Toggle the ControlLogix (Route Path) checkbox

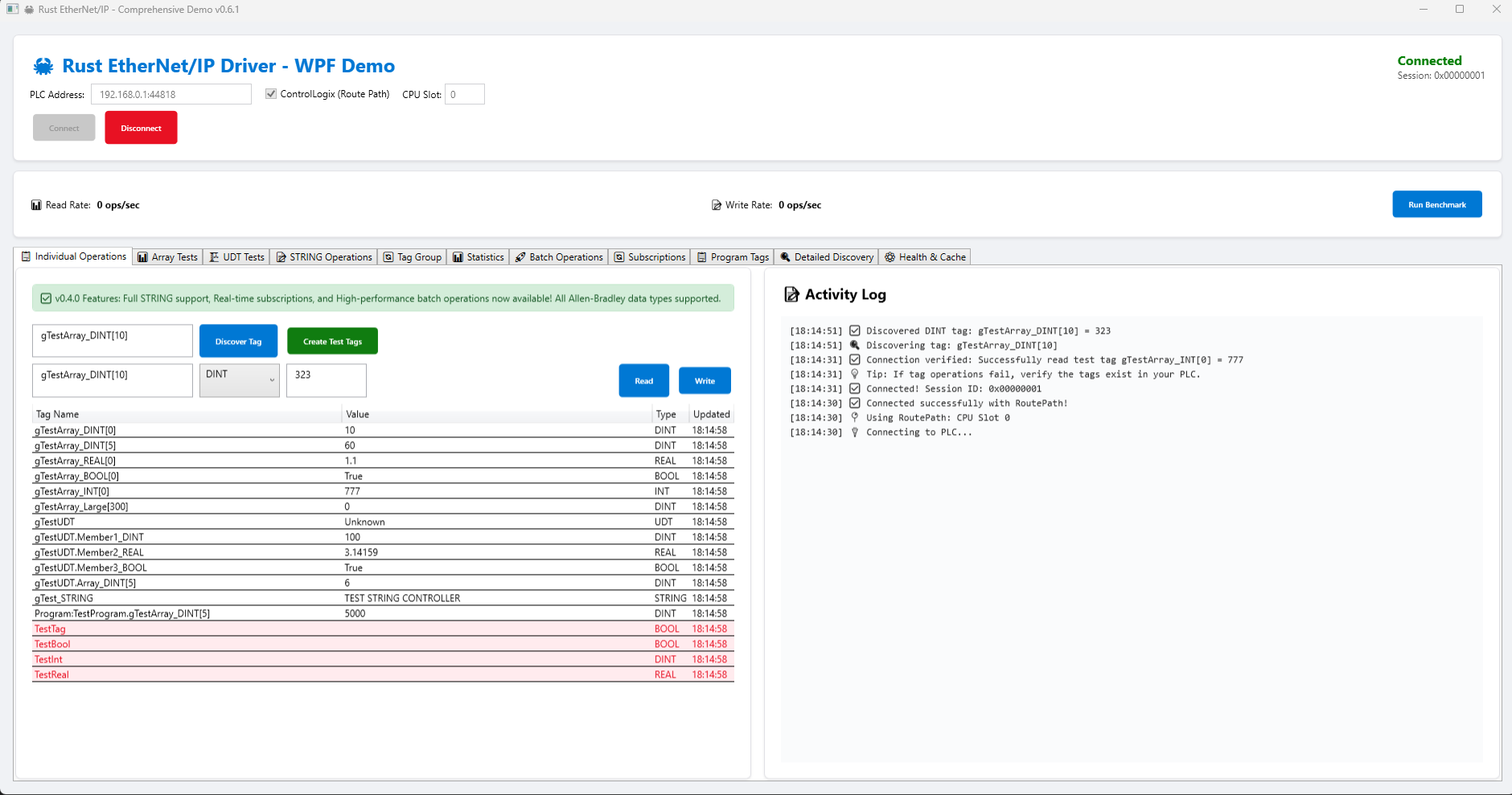[271, 94]
